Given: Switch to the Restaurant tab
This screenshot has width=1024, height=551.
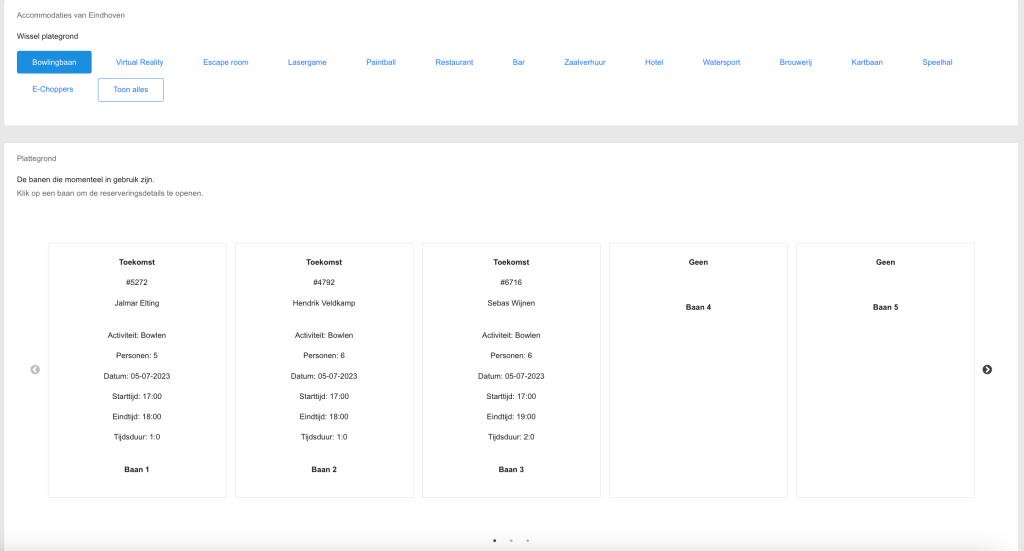Looking at the screenshot, I should pyautogui.click(x=454, y=62).
